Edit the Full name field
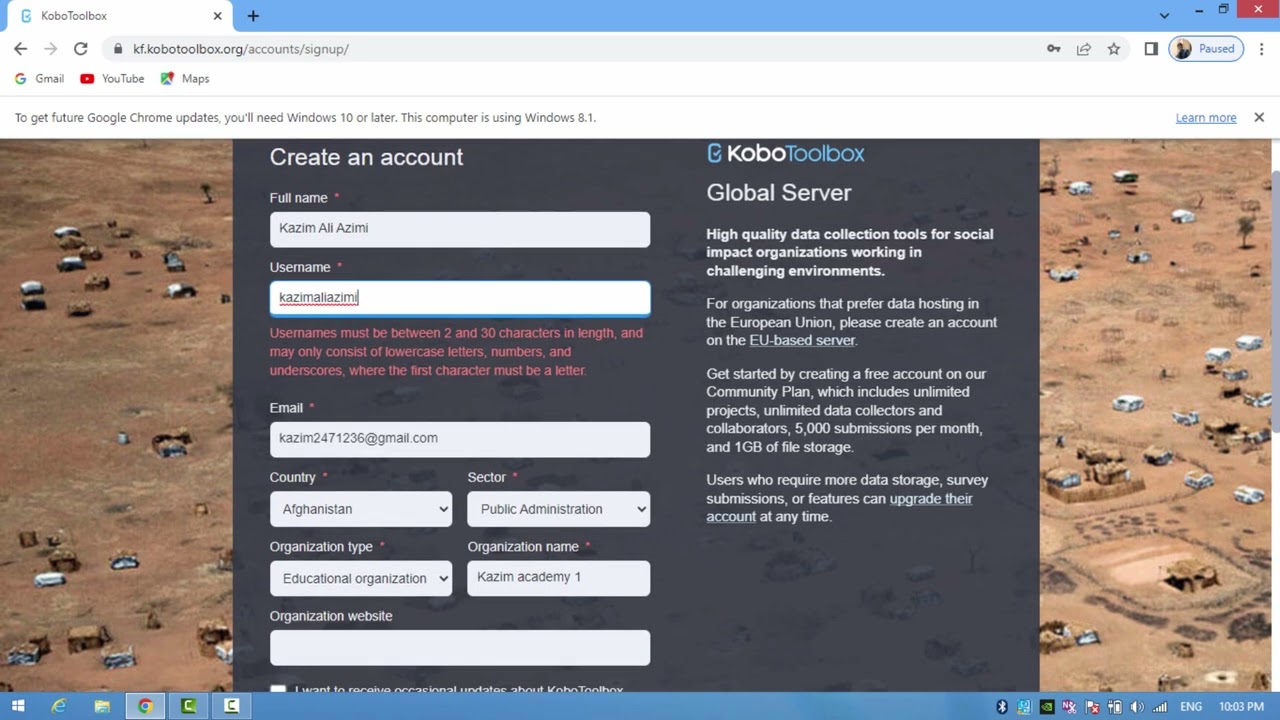This screenshot has width=1280, height=720. pyautogui.click(x=460, y=229)
